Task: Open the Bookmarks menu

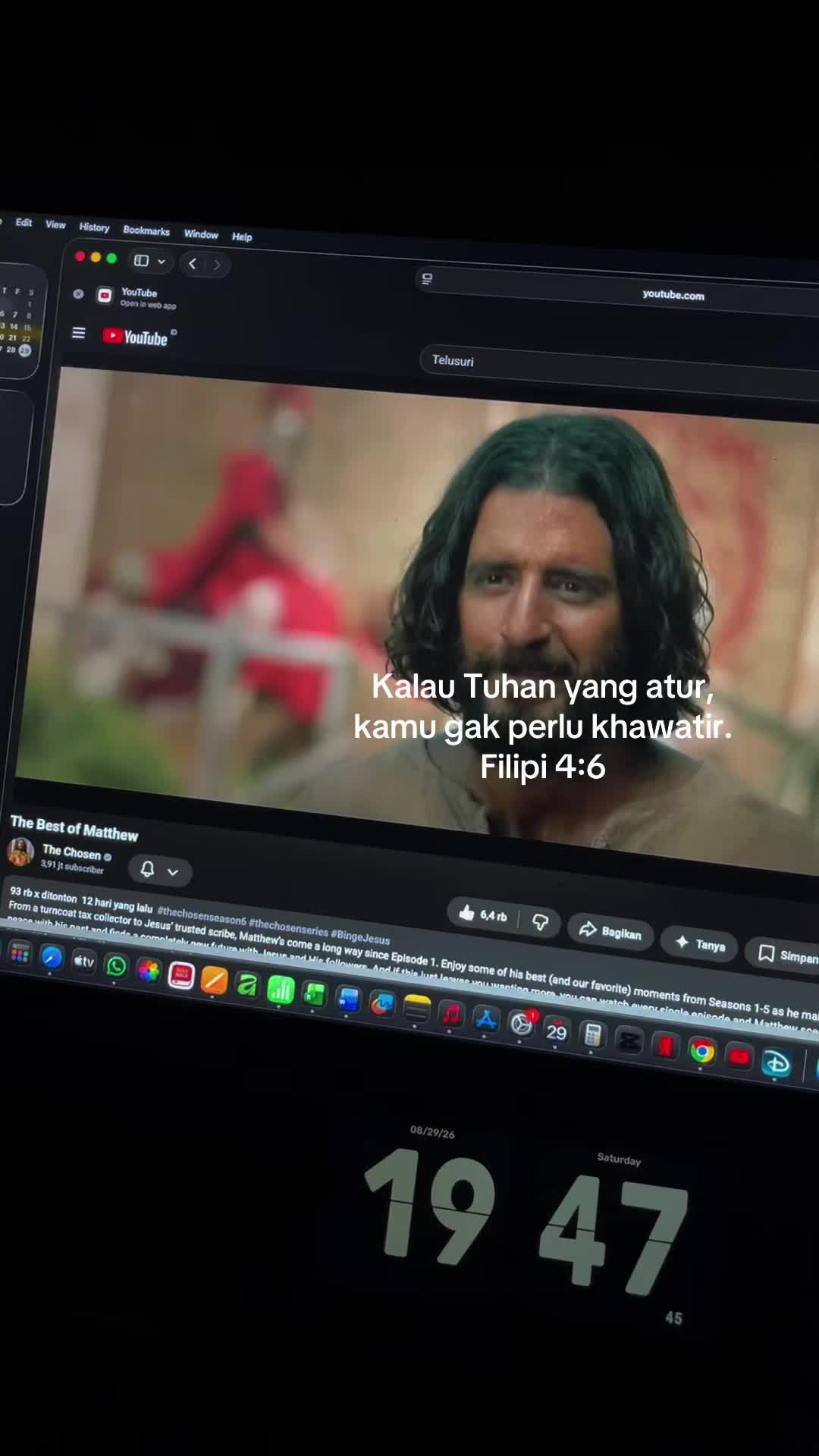Action: [146, 231]
